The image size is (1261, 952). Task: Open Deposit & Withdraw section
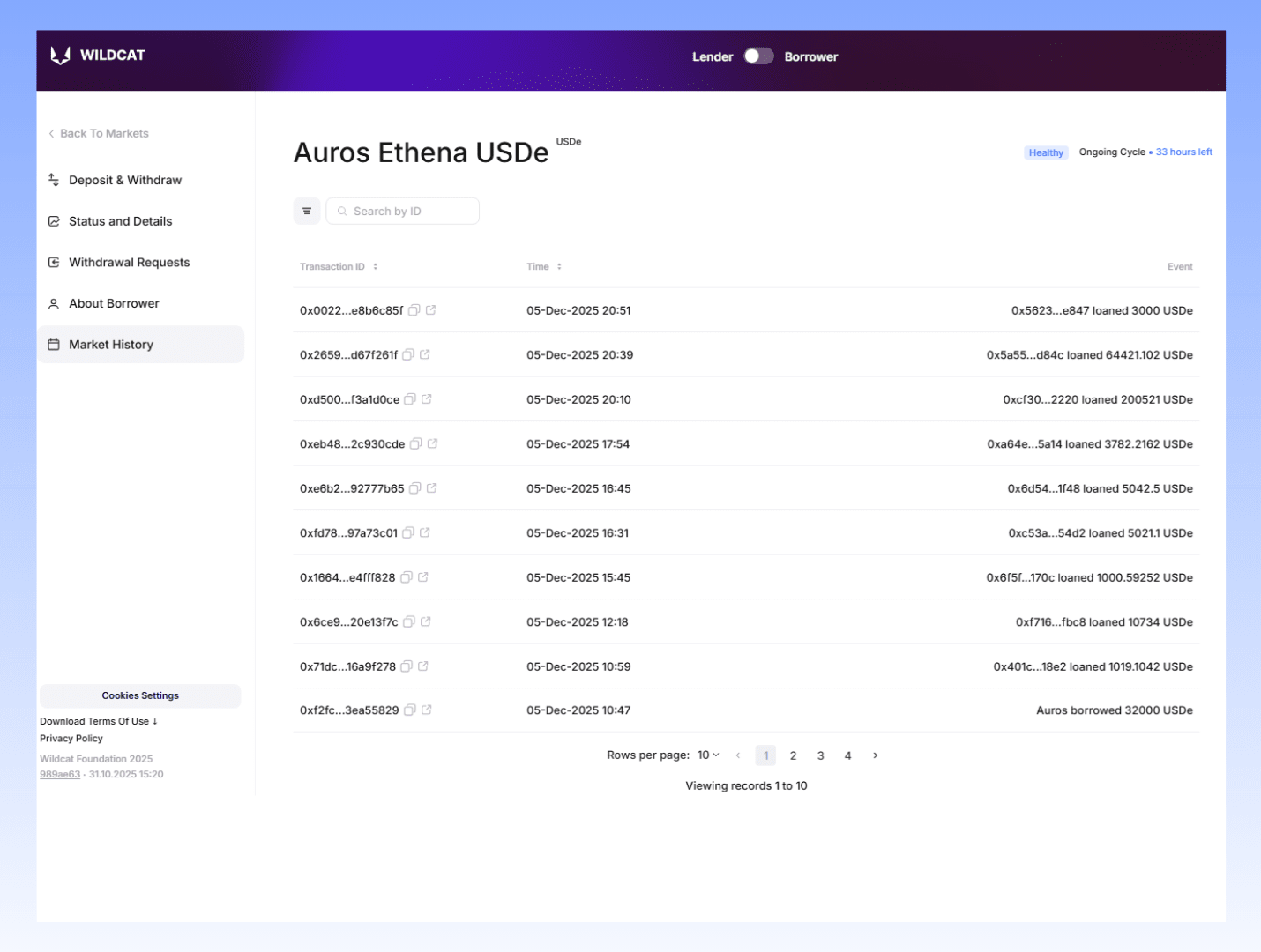click(x=124, y=180)
